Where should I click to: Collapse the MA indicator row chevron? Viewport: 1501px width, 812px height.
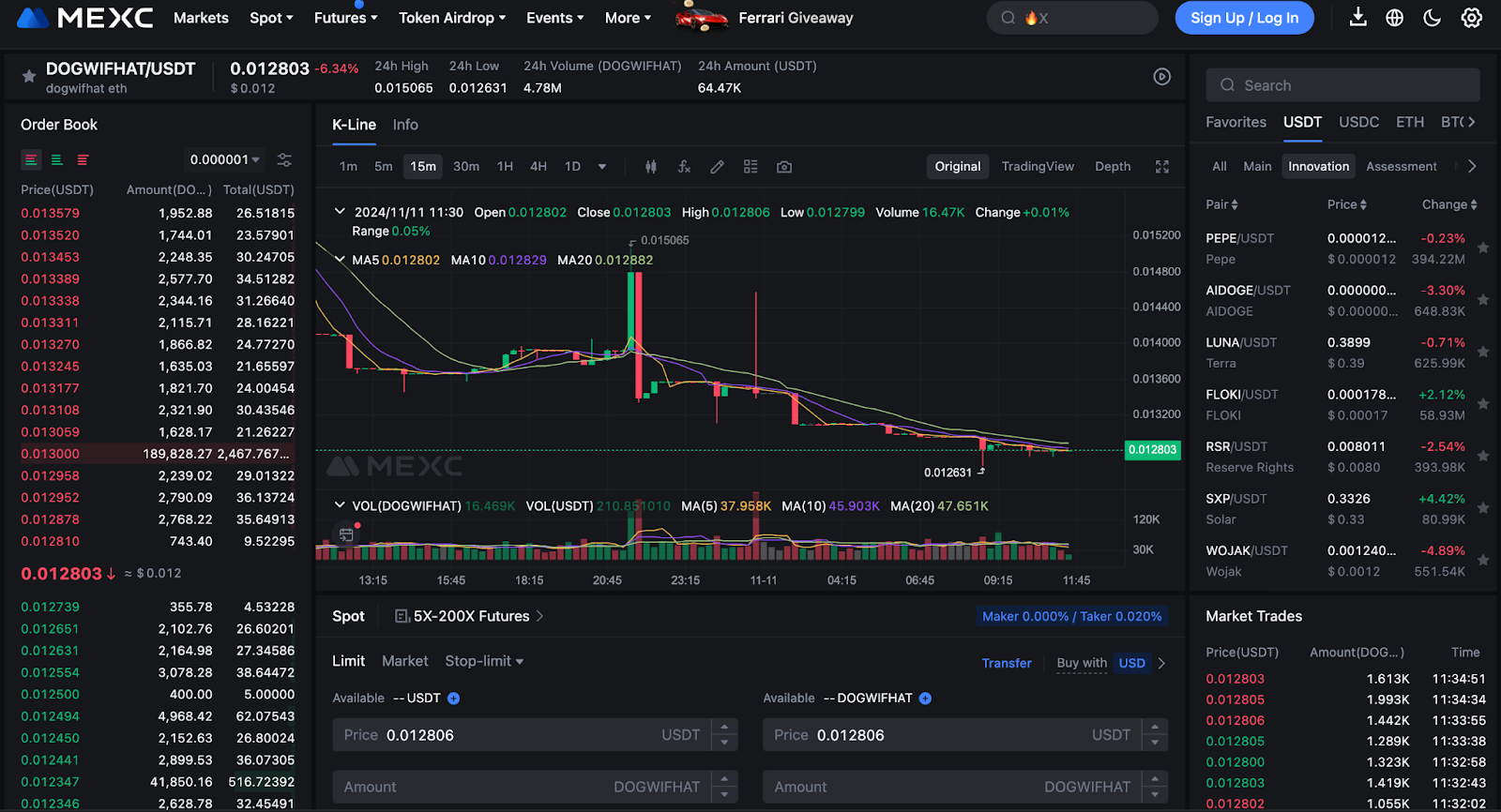(340, 259)
